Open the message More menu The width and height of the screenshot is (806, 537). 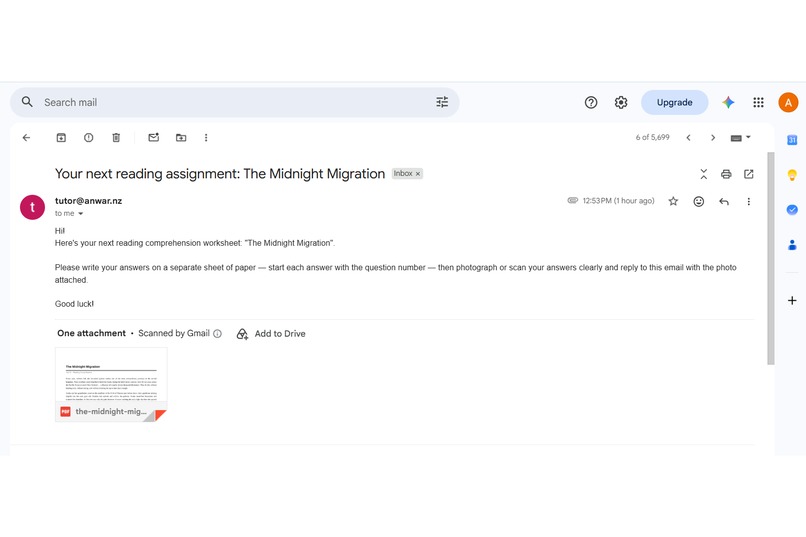click(x=748, y=201)
